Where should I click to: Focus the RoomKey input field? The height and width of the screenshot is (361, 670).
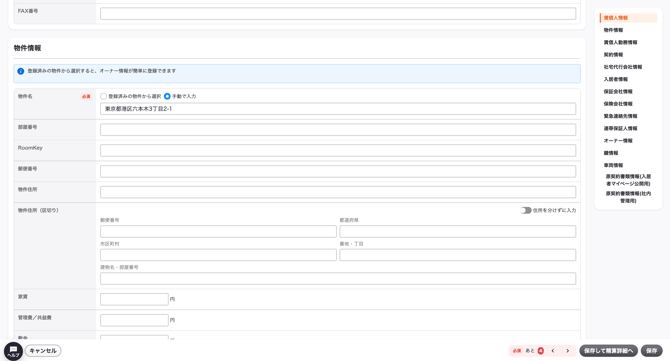coord(338,150)
